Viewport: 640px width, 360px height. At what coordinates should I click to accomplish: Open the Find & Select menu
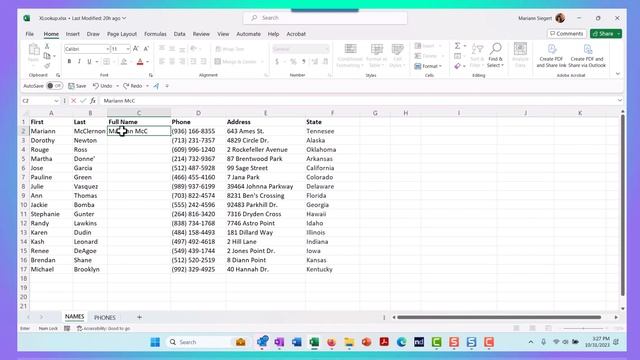[x=496, y=55]
